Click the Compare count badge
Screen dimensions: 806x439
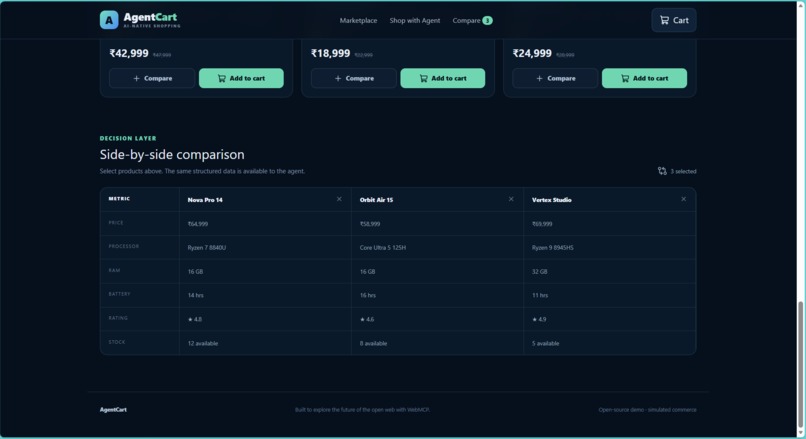487,21
